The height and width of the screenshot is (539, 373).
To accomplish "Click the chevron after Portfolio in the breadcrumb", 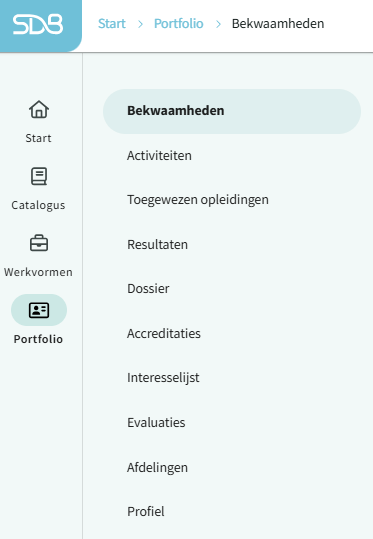I will click(x=218, y=24).
